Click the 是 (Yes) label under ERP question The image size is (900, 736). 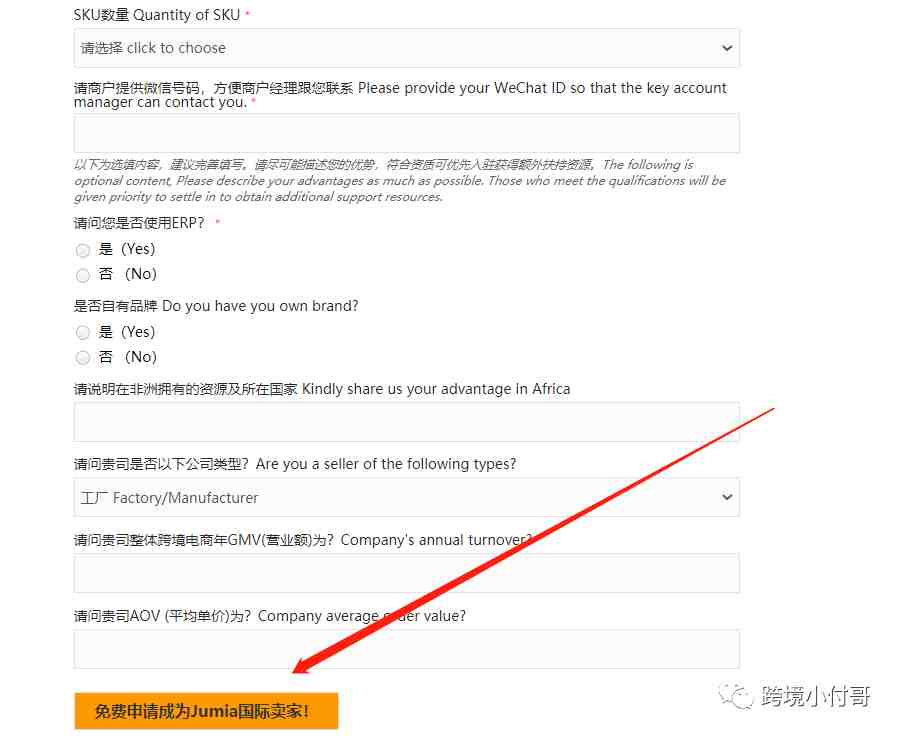coord(126,249)
